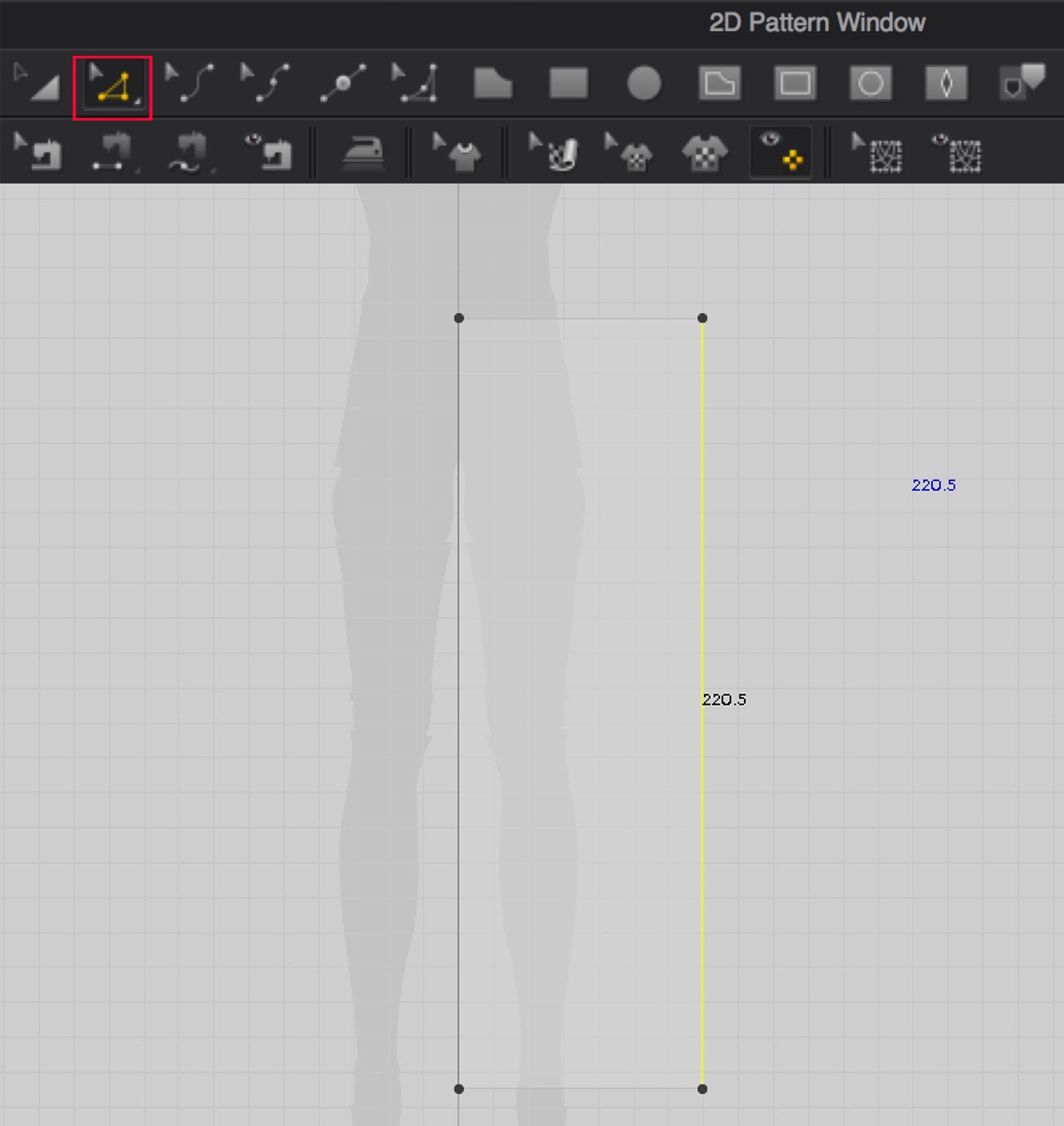Choose the Internal Polygon/Line tool

(719, 83)
